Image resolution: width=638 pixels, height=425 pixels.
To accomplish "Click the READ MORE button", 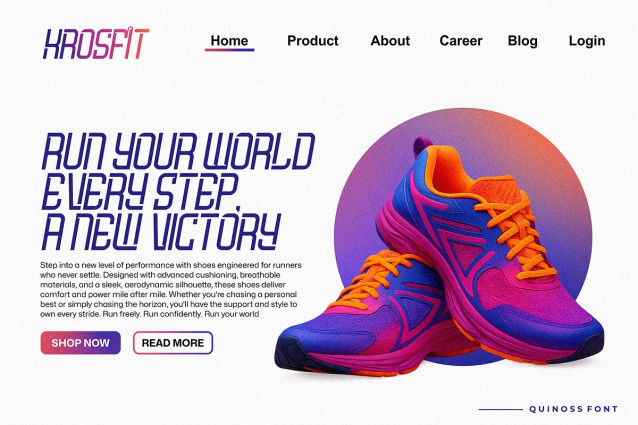I will [x=173, y=343].
